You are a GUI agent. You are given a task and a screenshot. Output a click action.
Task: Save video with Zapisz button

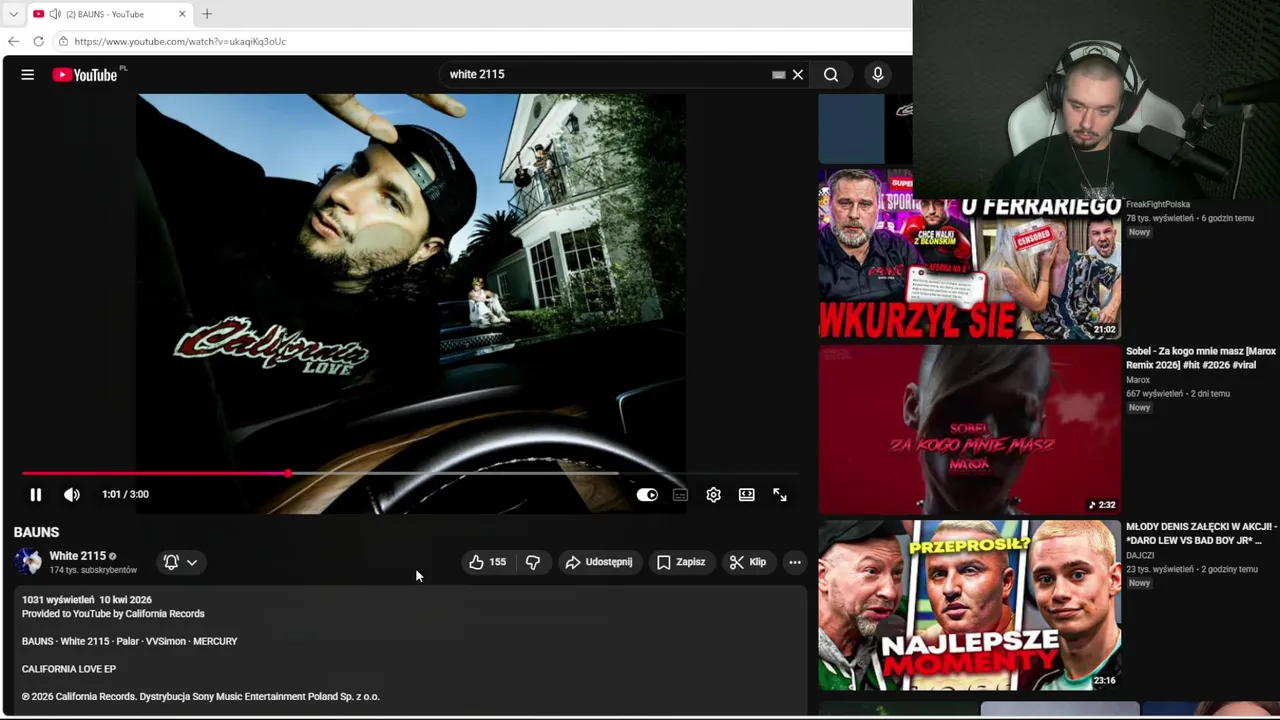(681, 562)
